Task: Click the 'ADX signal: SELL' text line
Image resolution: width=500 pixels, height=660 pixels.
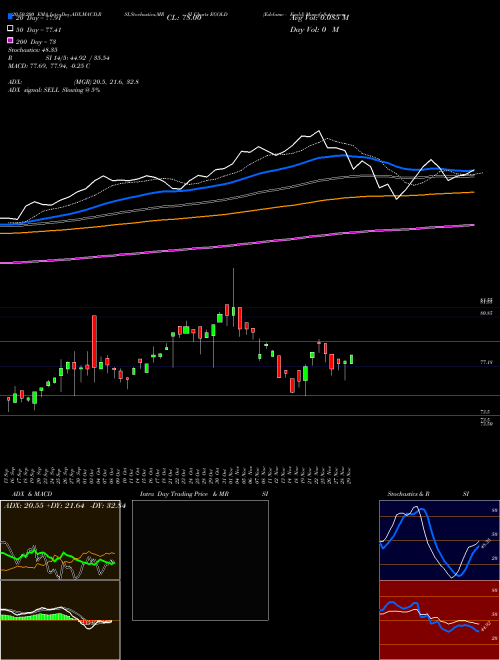Action: pos(54,90)
